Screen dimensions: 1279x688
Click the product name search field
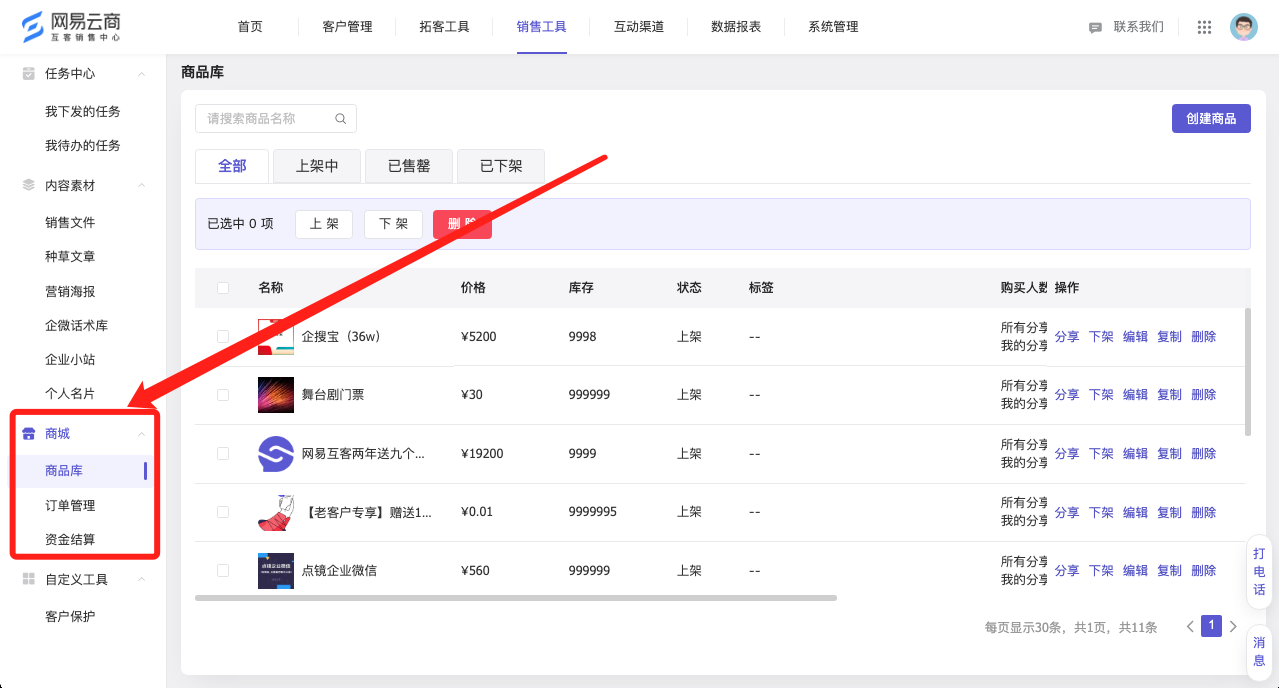[x=266, y=119]
